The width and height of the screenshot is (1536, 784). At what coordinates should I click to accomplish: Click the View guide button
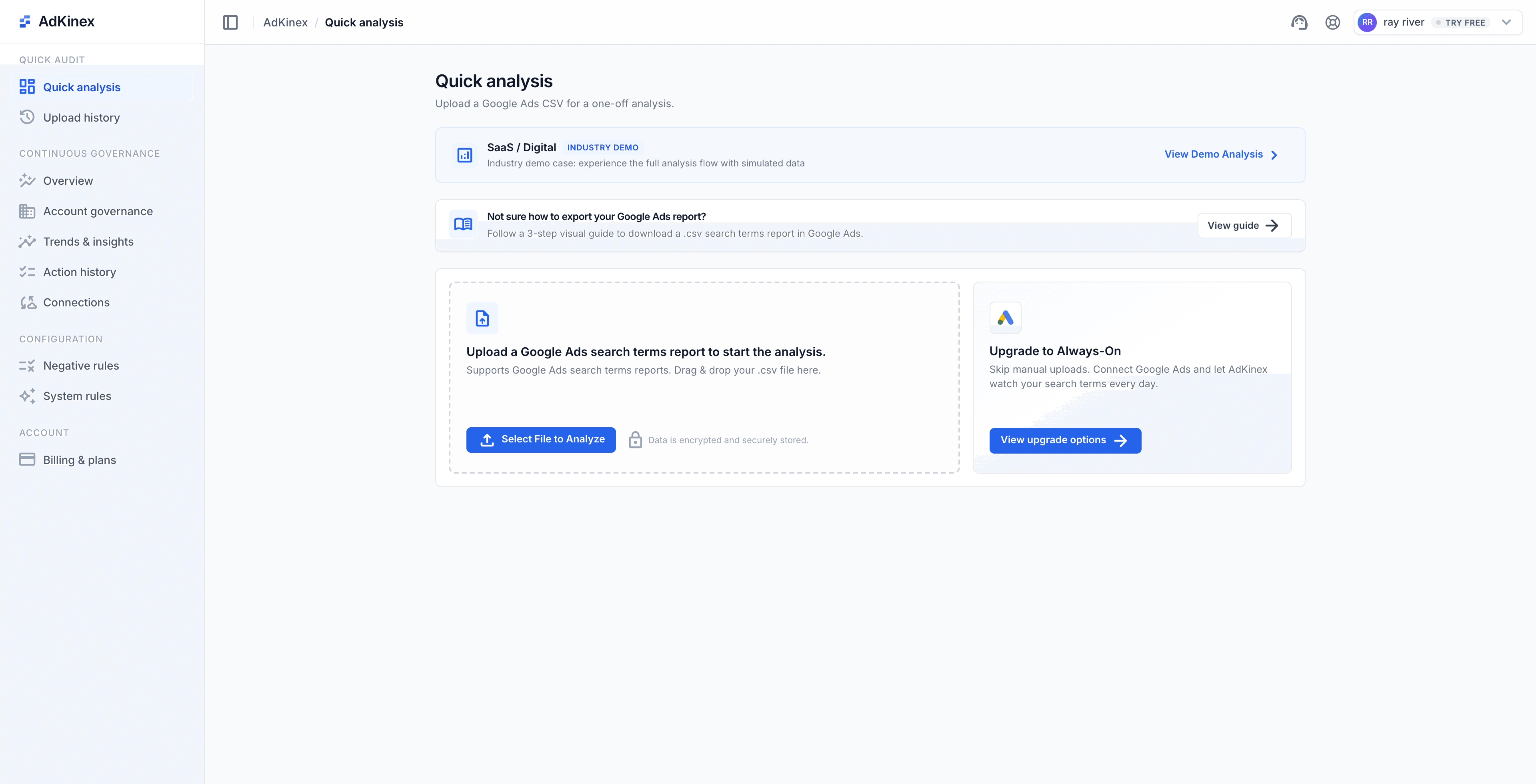(1244, 225)
